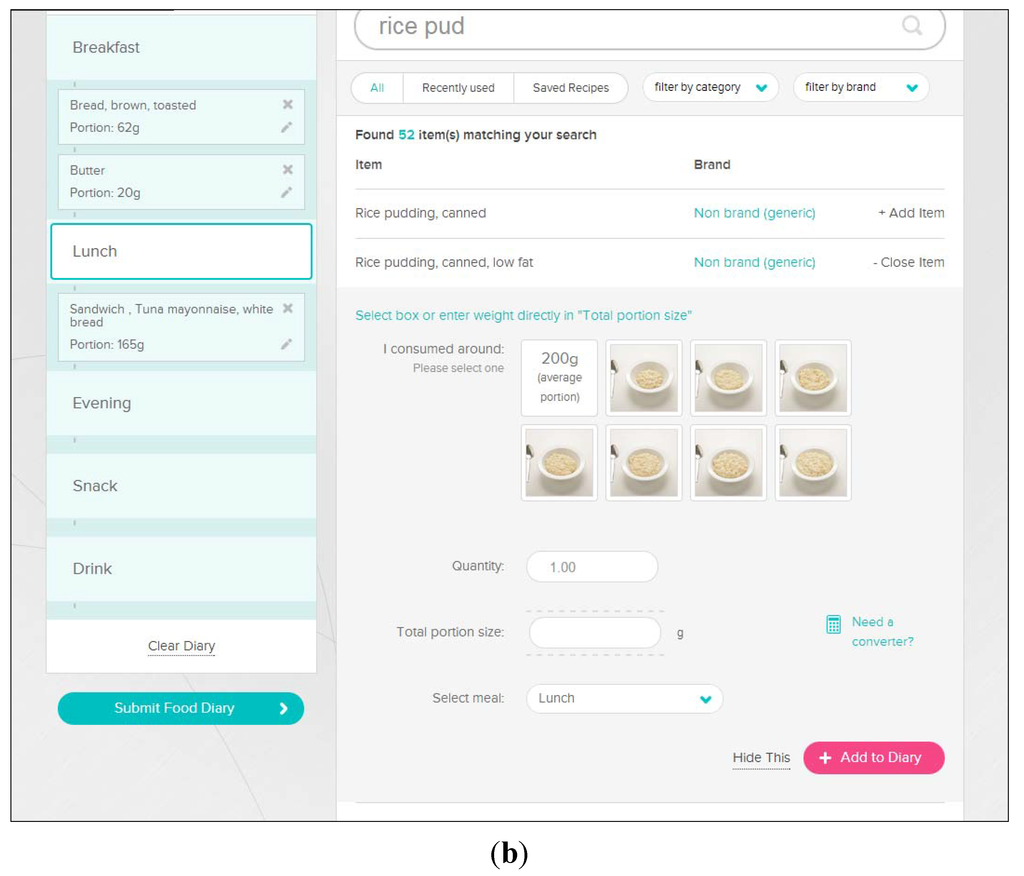Open the Select meal Lunch dropdown

click(624, 699)
